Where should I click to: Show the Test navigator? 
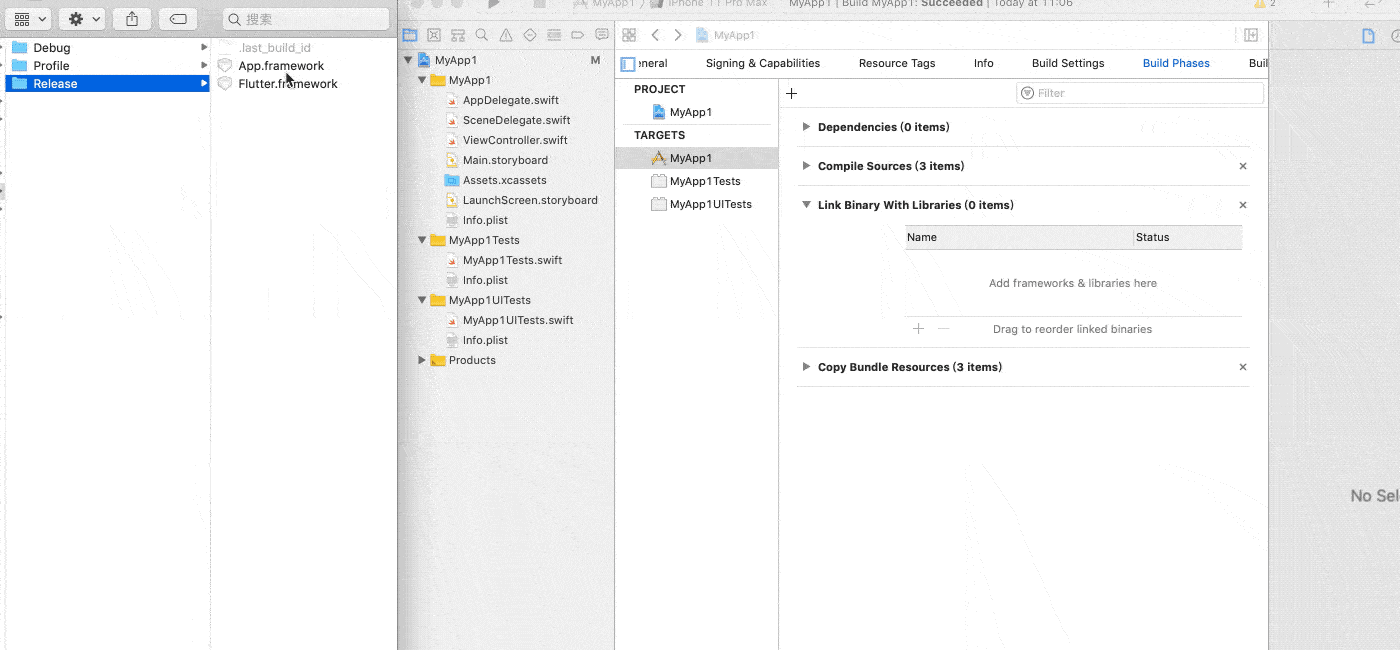[530, 35]
